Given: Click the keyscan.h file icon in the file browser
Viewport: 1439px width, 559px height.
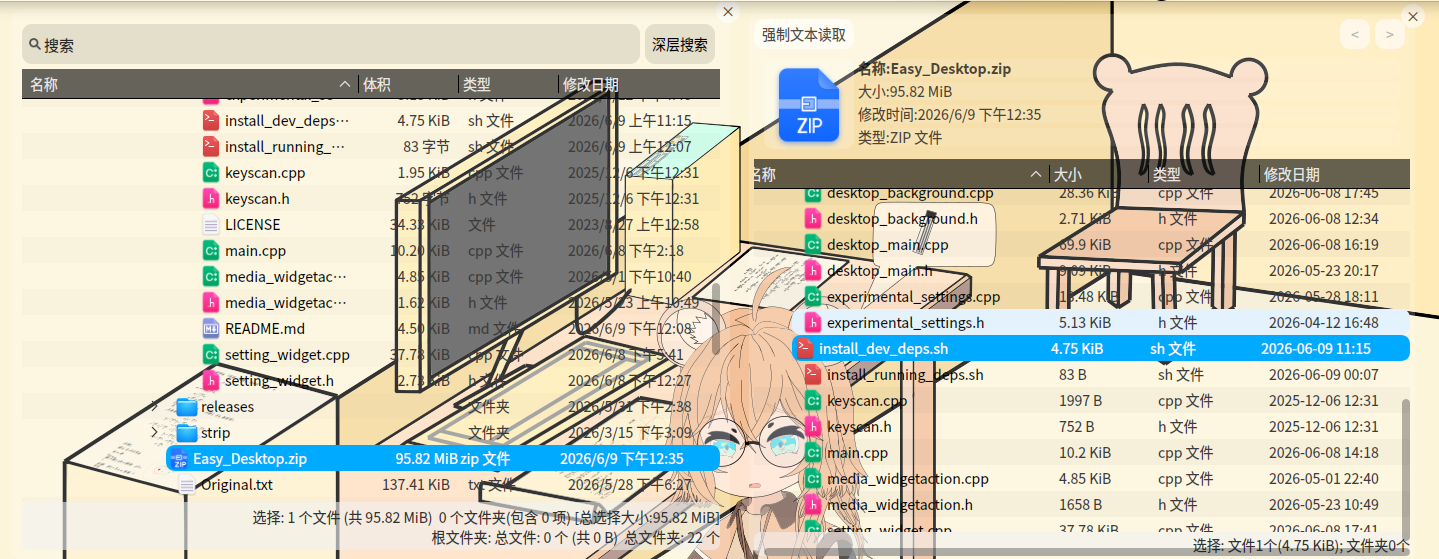Looking at the screenshot, I should coord(210,199).
